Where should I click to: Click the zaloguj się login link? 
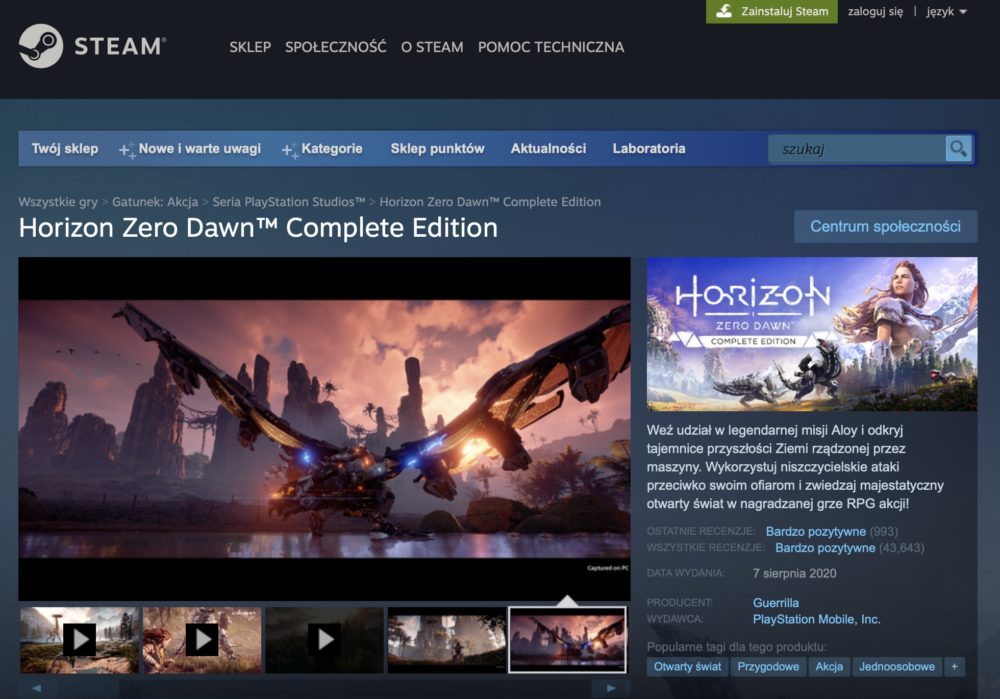tap(875, 11)
